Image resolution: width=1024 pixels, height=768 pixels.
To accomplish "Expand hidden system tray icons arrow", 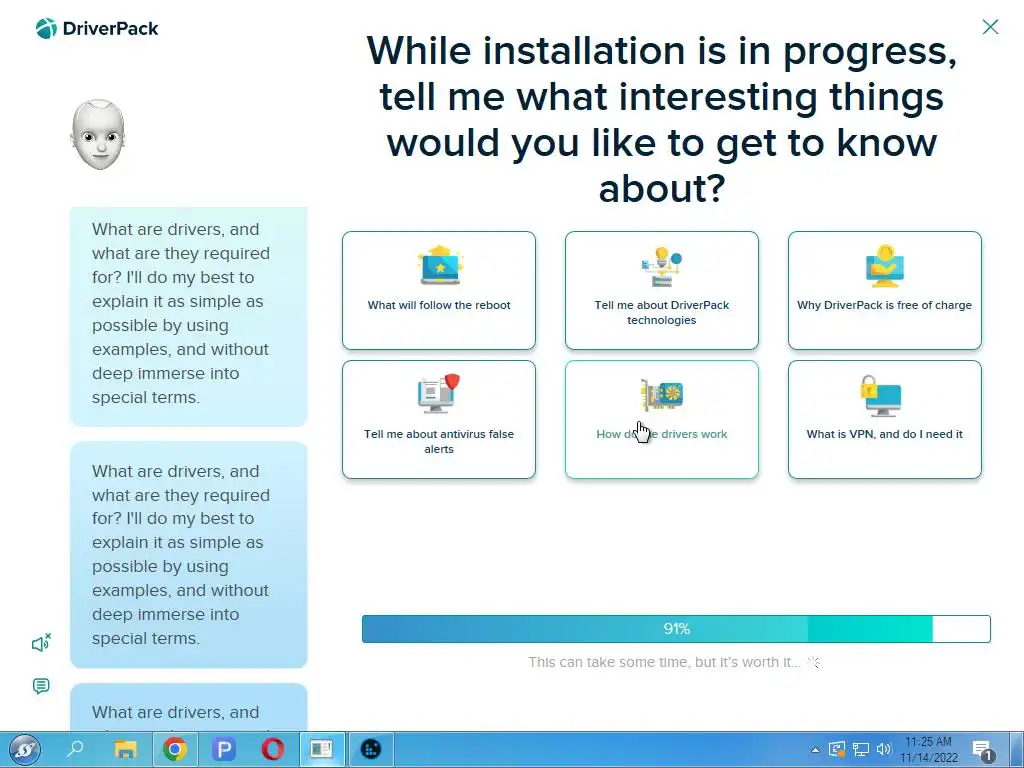I will pos(815,750).
